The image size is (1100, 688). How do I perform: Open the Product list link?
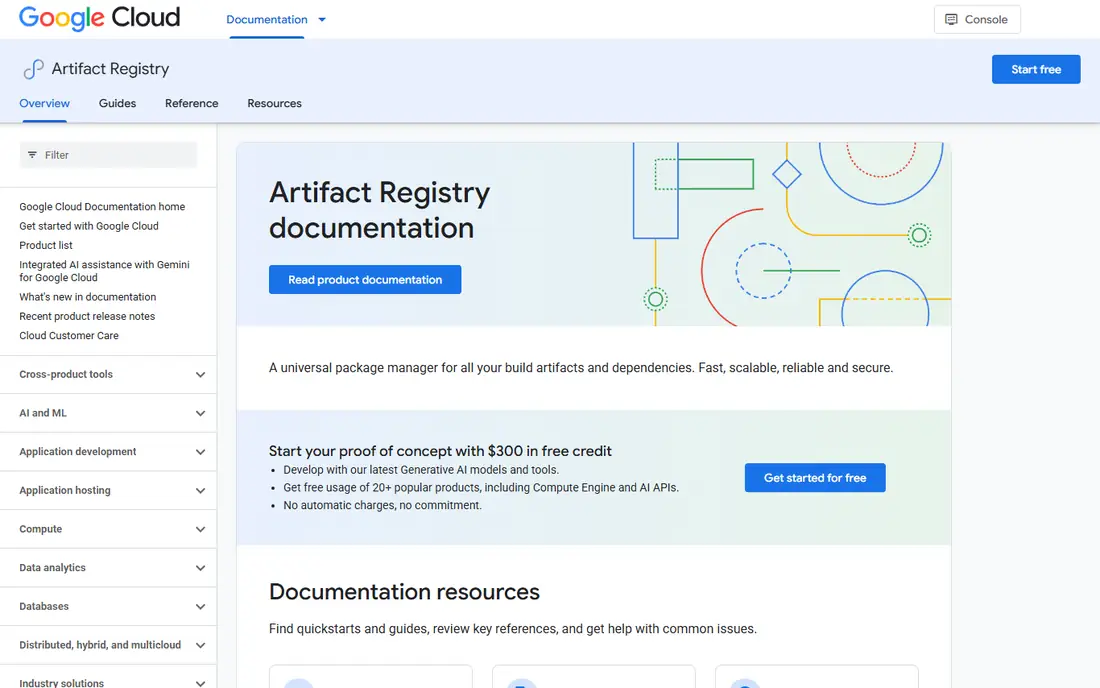click(x=46, y=245)
